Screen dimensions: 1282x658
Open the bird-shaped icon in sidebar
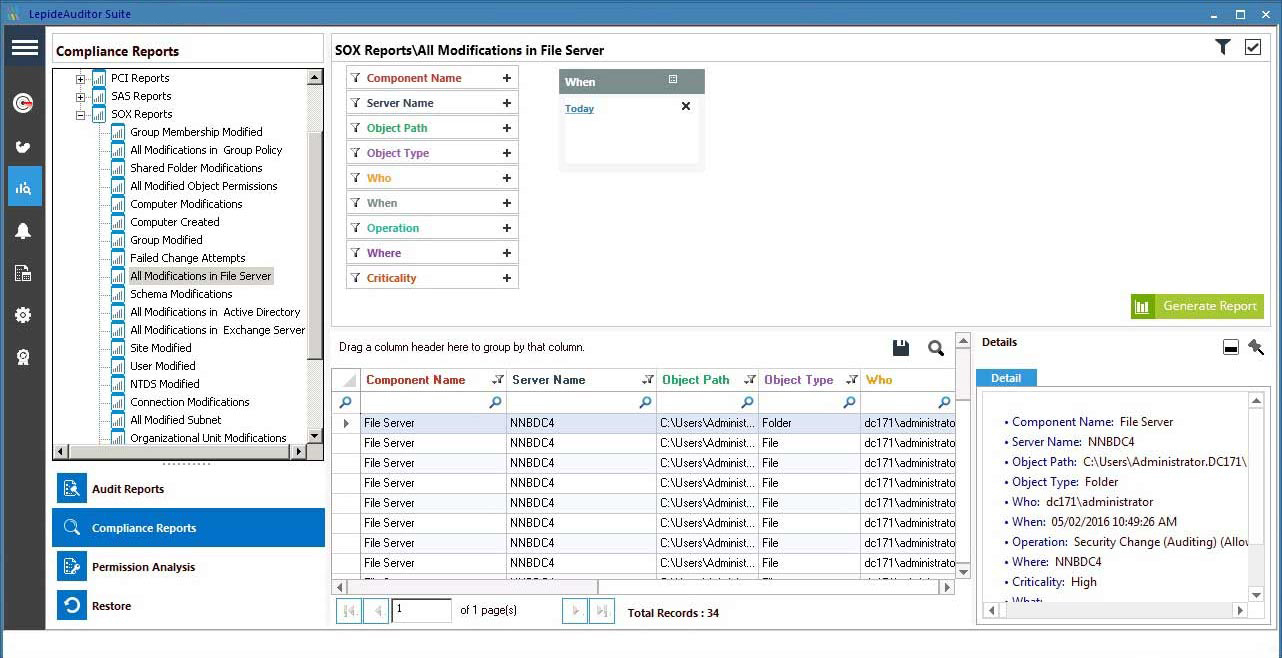pos(23,147)
